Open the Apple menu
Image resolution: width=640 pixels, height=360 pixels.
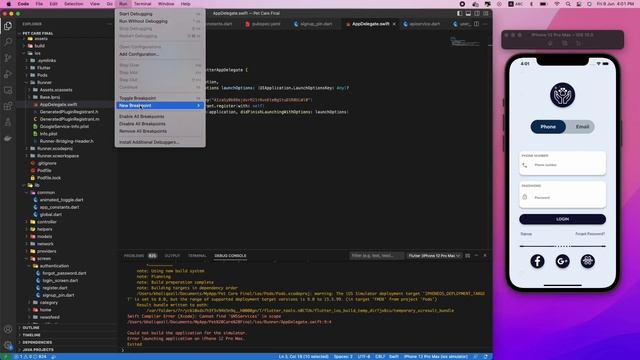tap(9, 4)
